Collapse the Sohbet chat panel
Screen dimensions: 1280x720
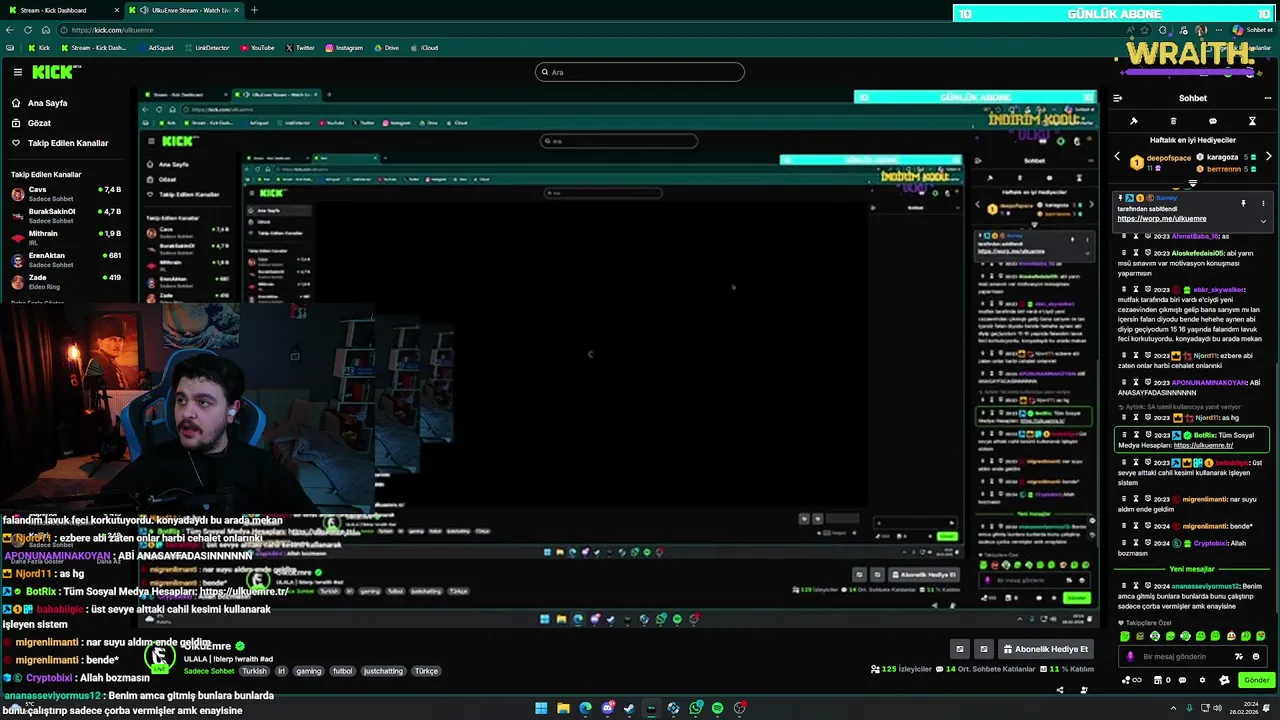coord(1117,98)
